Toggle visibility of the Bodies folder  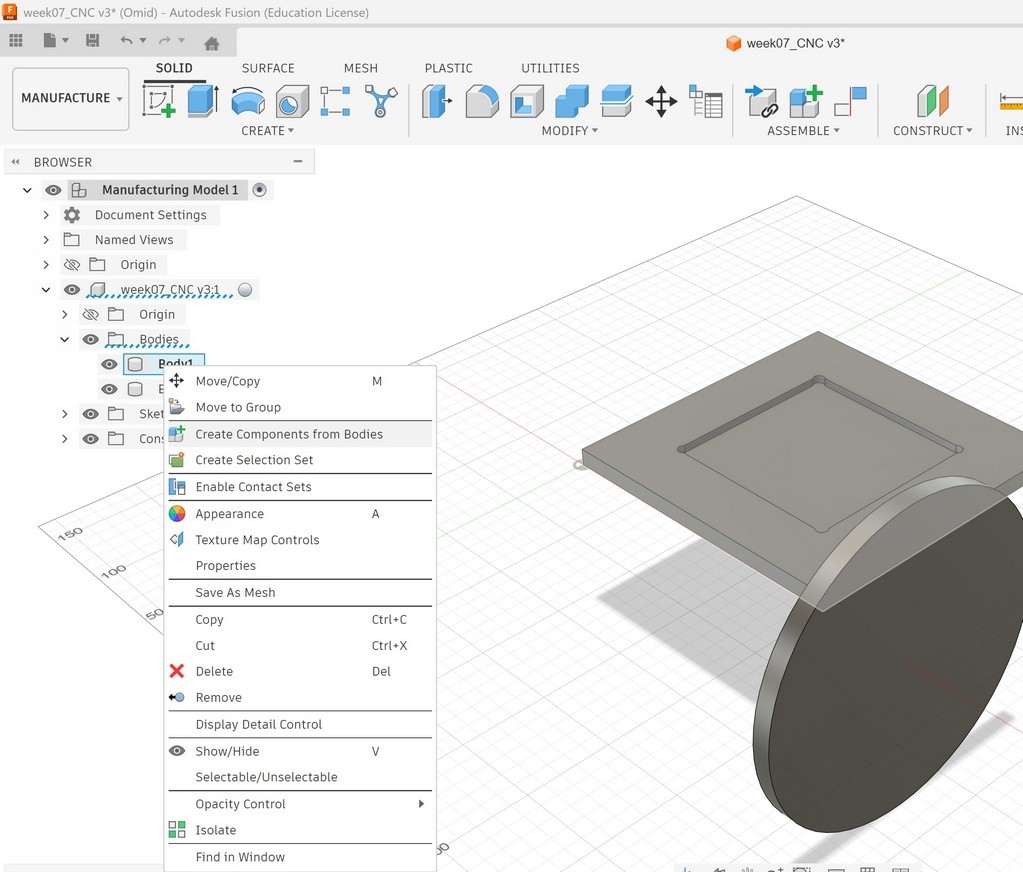click(x=90, y=338)
